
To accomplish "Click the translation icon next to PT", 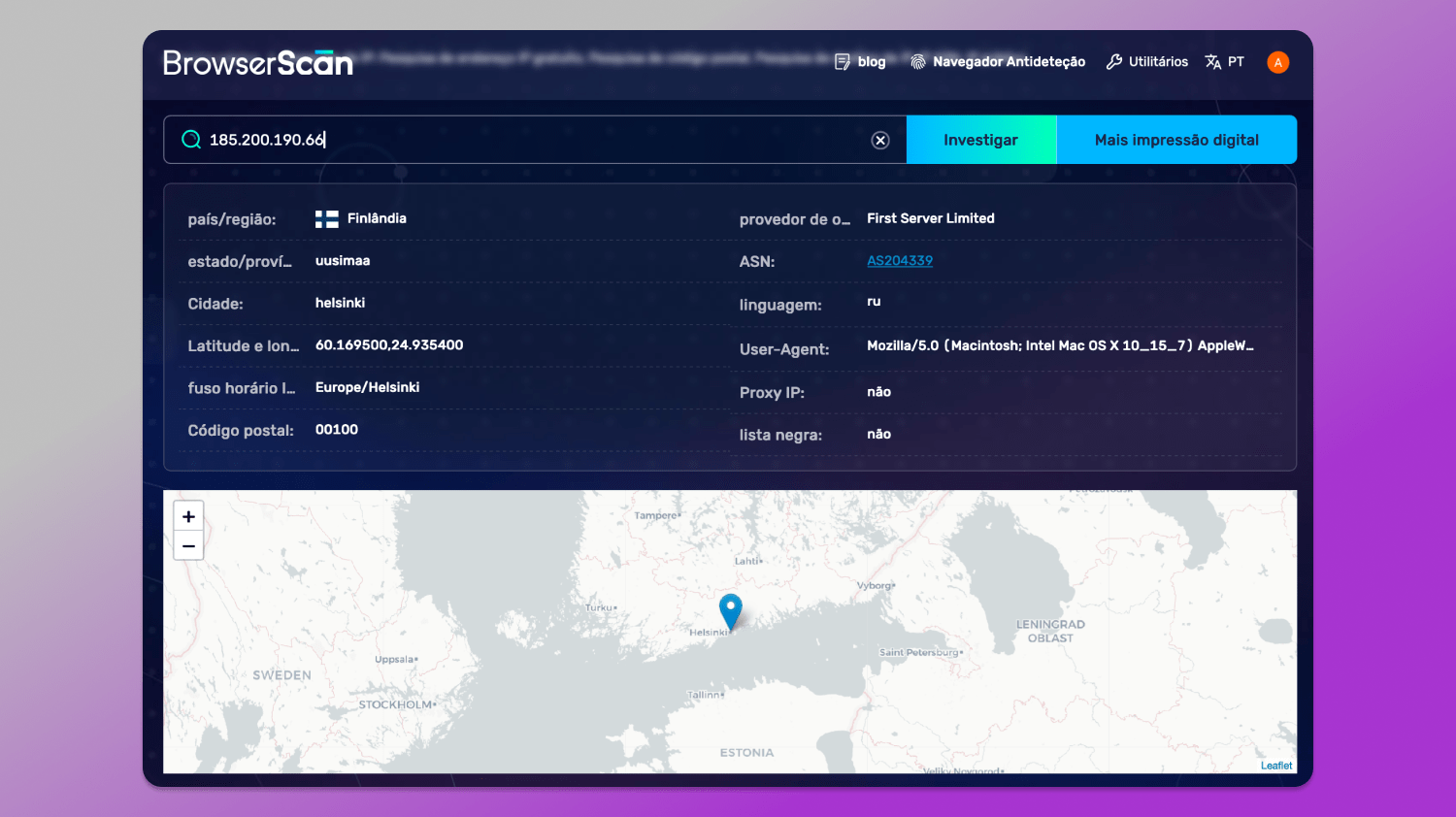I will coord(1212,61).
